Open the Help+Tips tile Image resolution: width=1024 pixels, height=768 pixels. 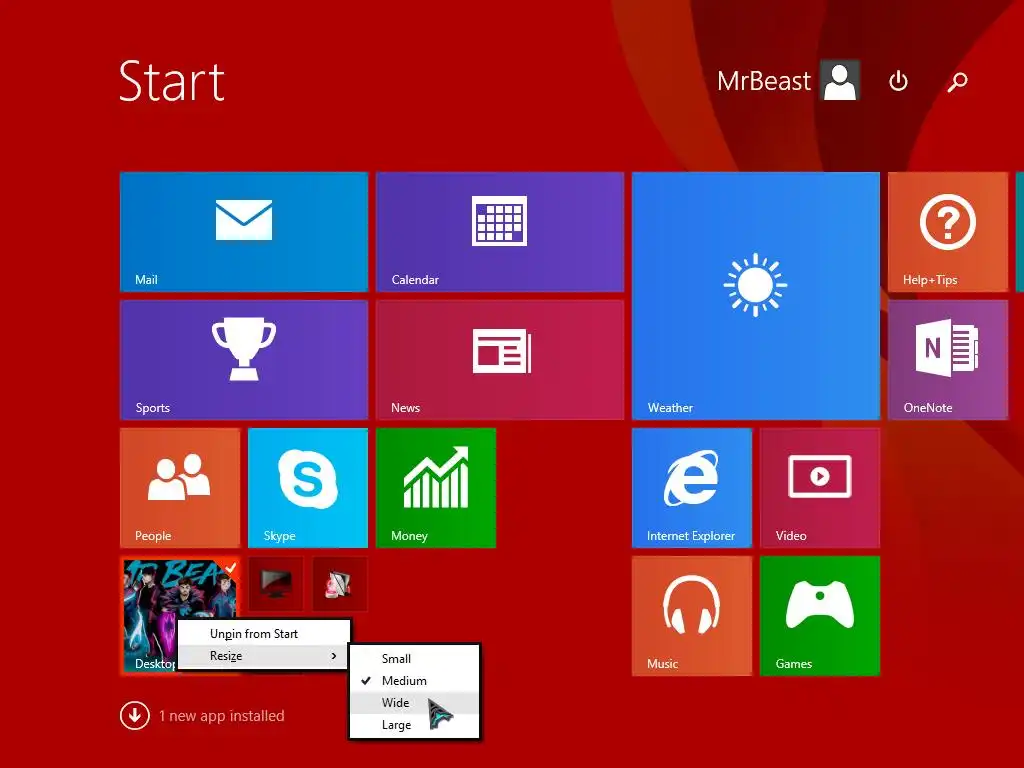click(x=948, y=232)
